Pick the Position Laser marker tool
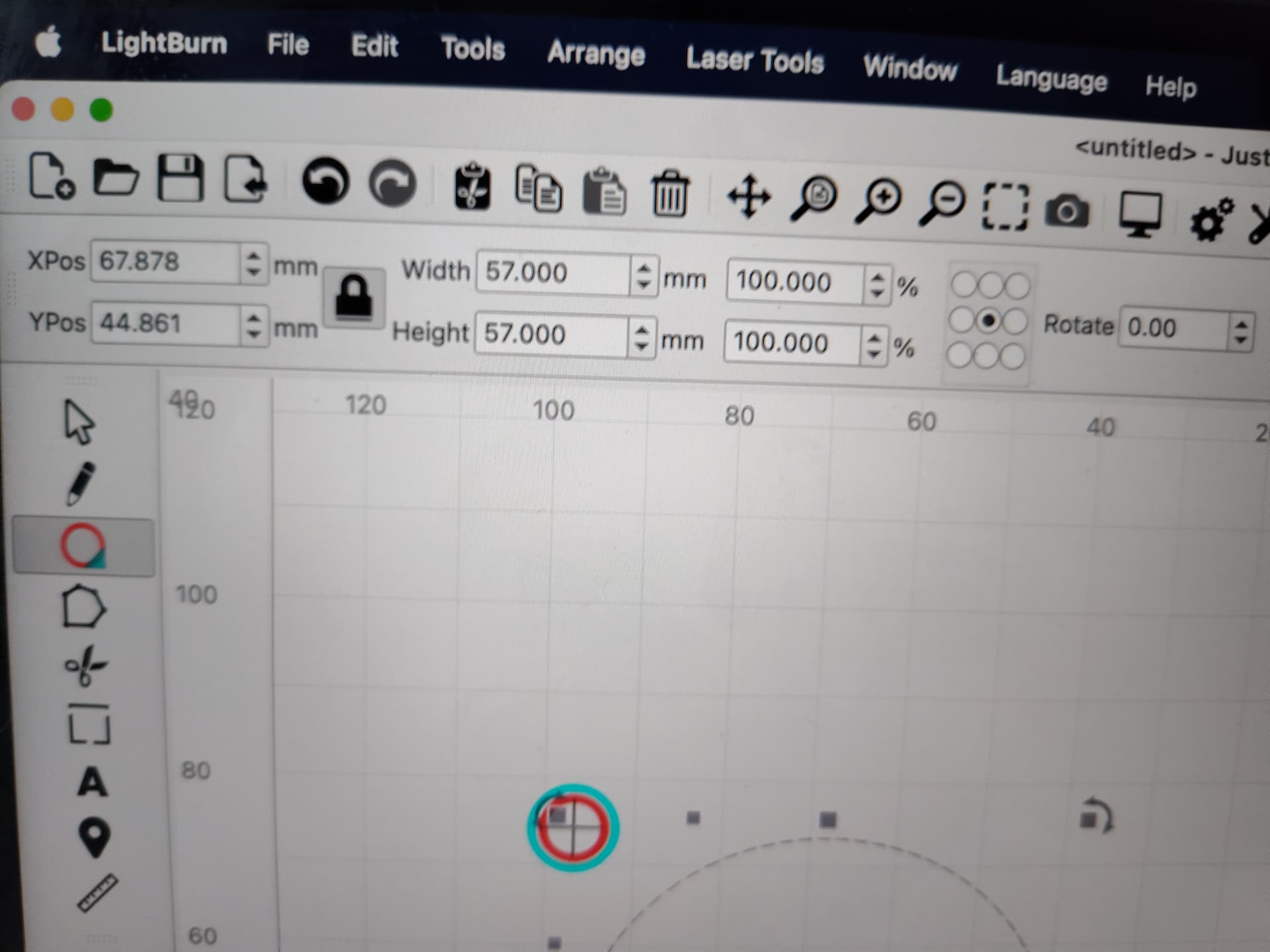 (94, 837)
